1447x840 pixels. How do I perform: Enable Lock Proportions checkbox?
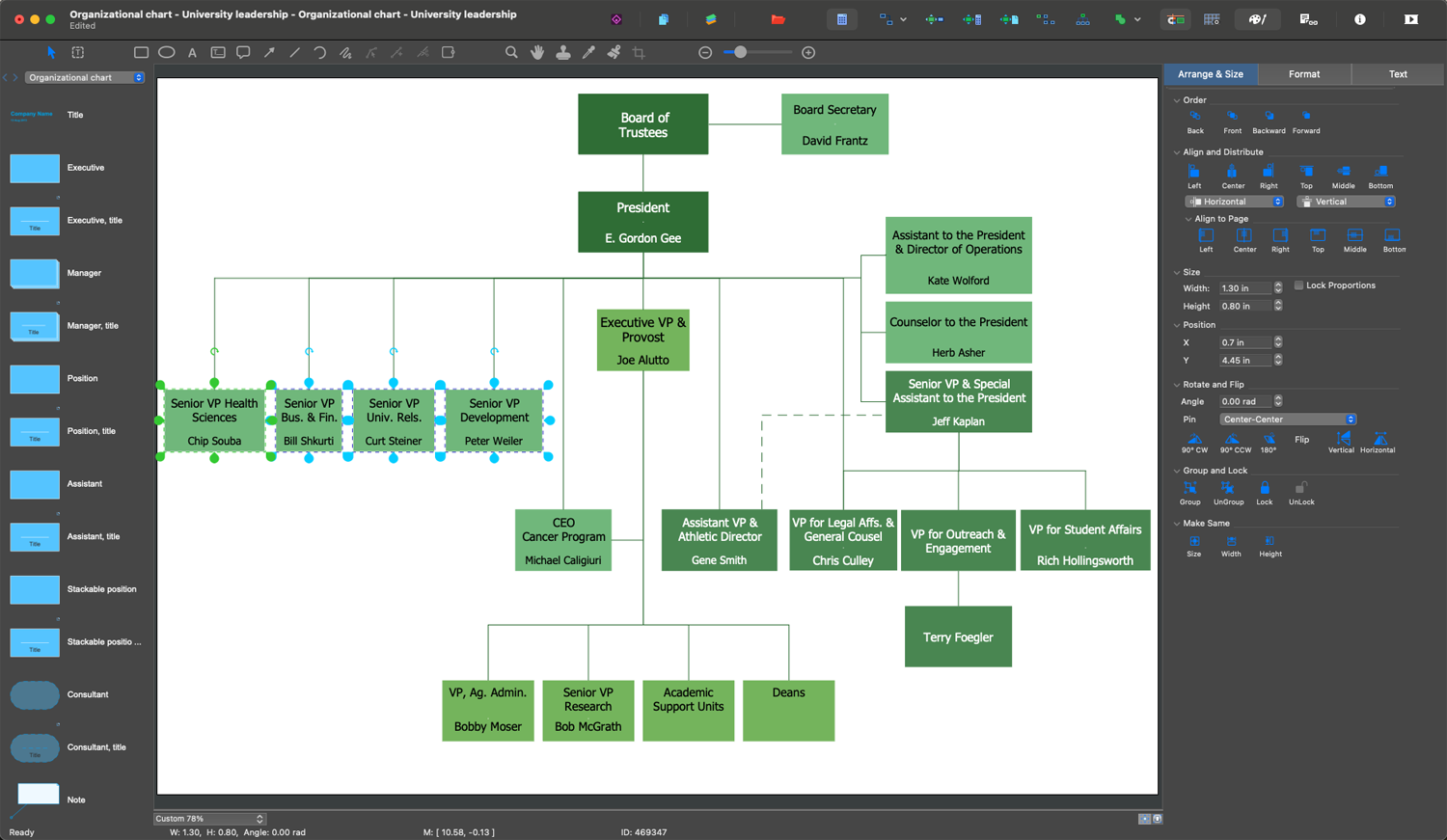click(1298, 285)
